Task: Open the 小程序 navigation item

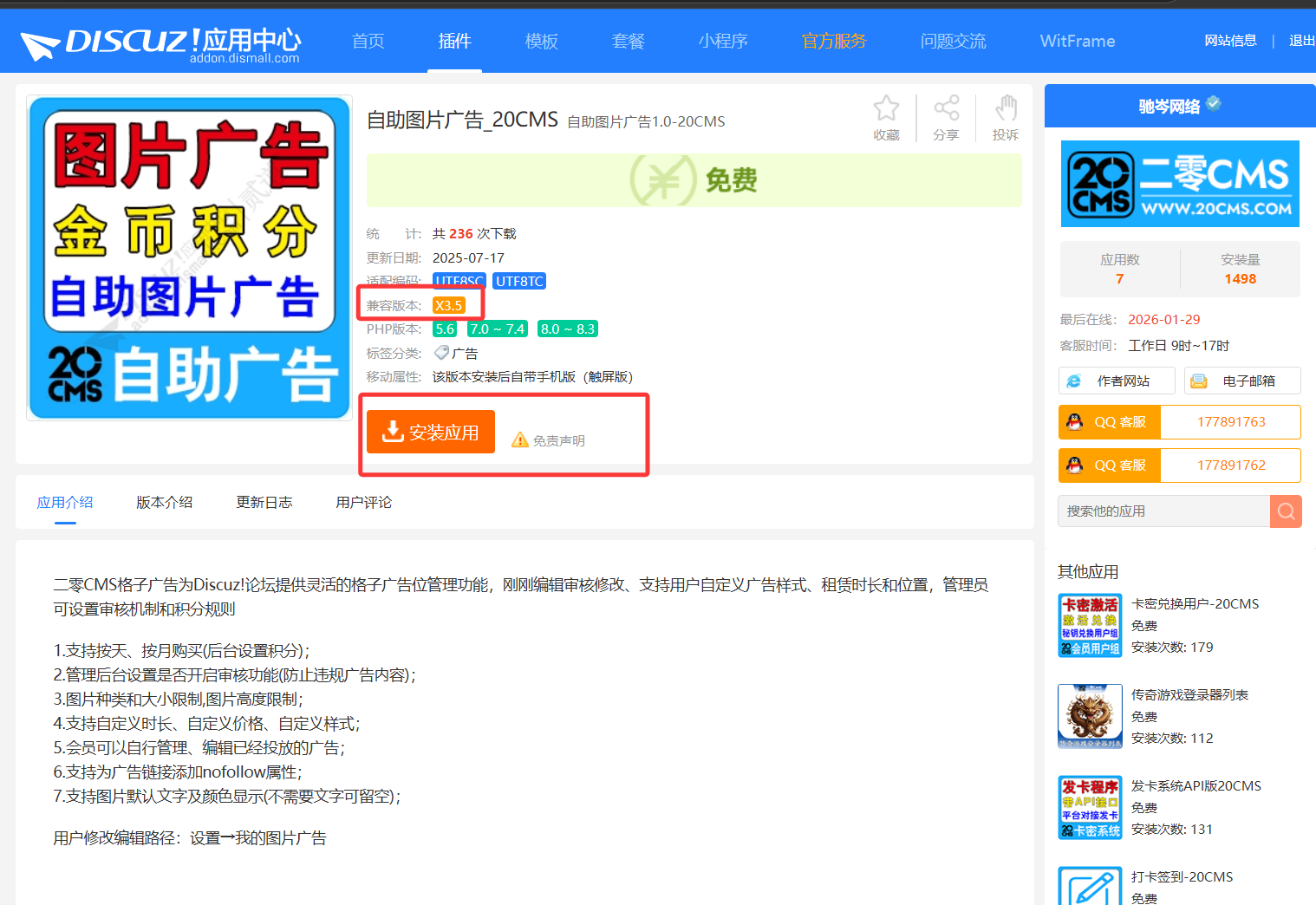Action: 723,41
